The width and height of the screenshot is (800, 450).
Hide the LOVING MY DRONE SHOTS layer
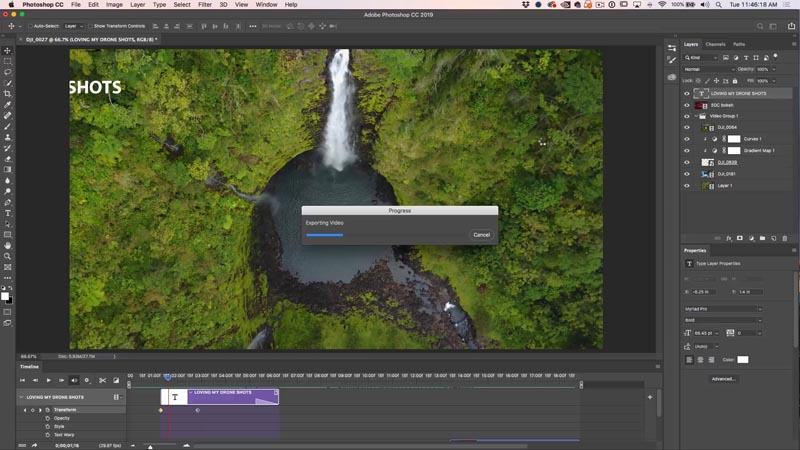pos(686,93)
